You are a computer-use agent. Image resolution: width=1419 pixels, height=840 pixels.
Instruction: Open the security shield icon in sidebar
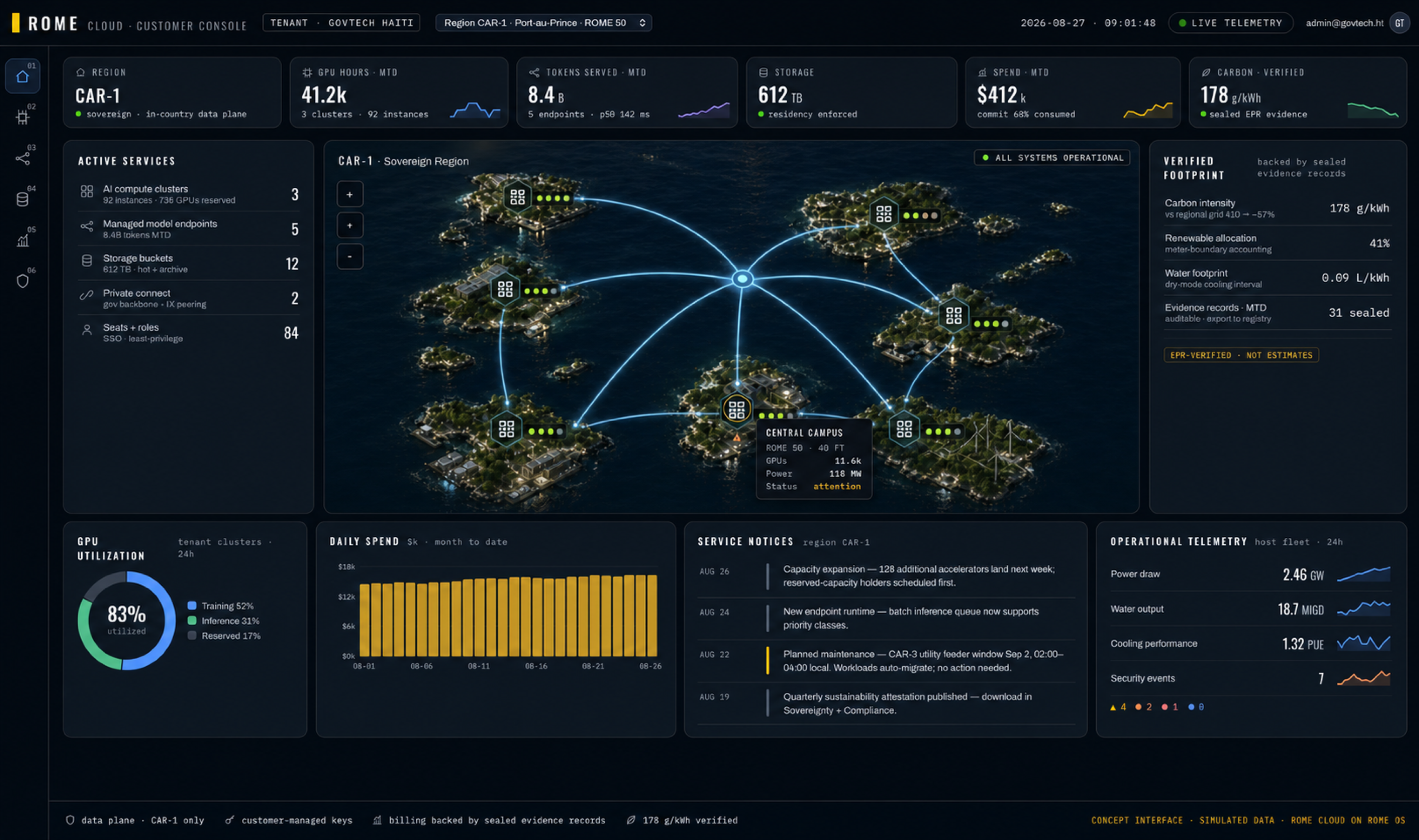23,281
